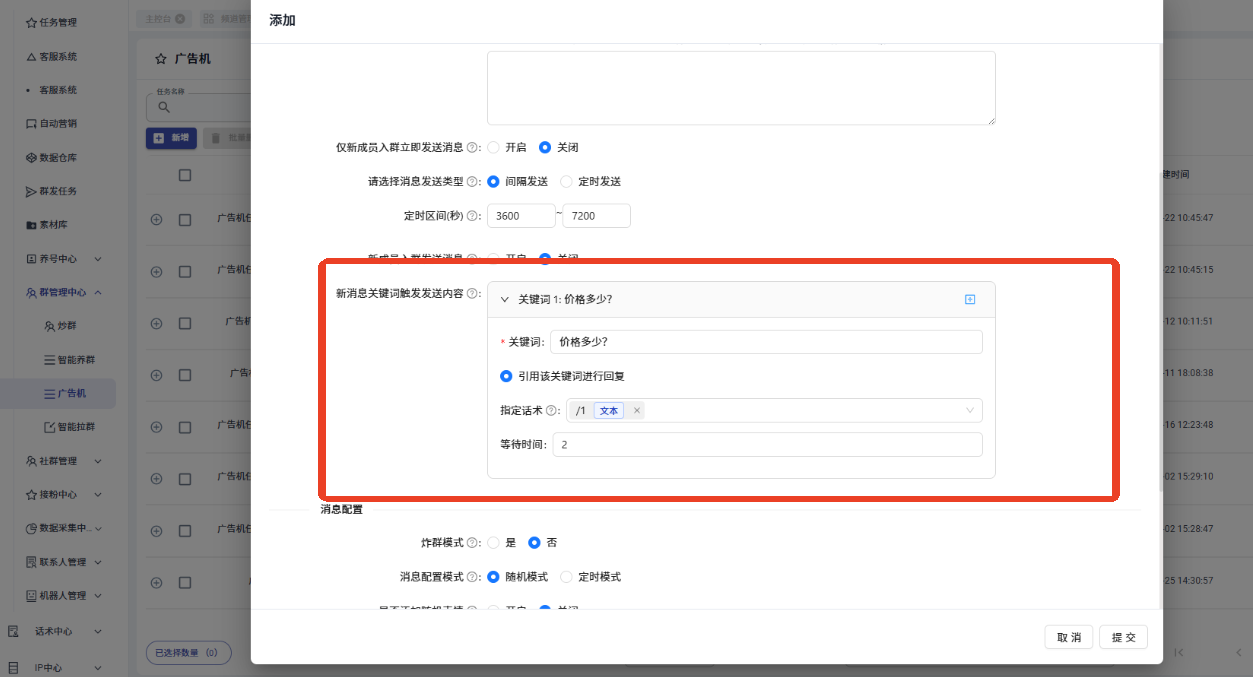Image resolution: width=1253 pixels, height=677 pixels.
Task: Click the 广告机 star favorite icon
Action: click(160, 59)
